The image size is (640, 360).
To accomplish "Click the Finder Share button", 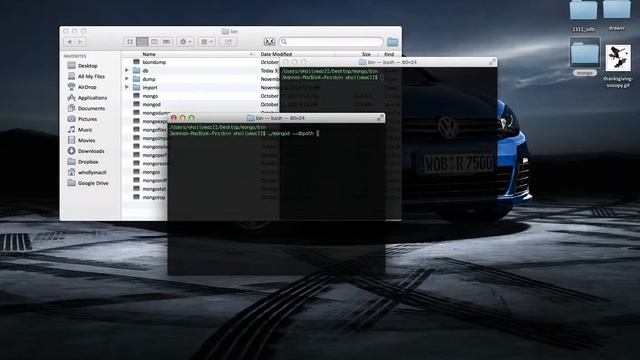I will click(x=228, y=42).
